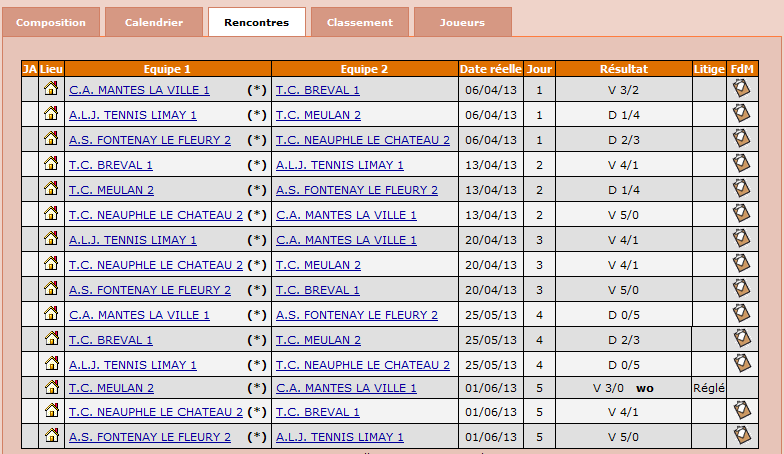Click the "Date réelle" column header
784x454 pixels.
490,69
